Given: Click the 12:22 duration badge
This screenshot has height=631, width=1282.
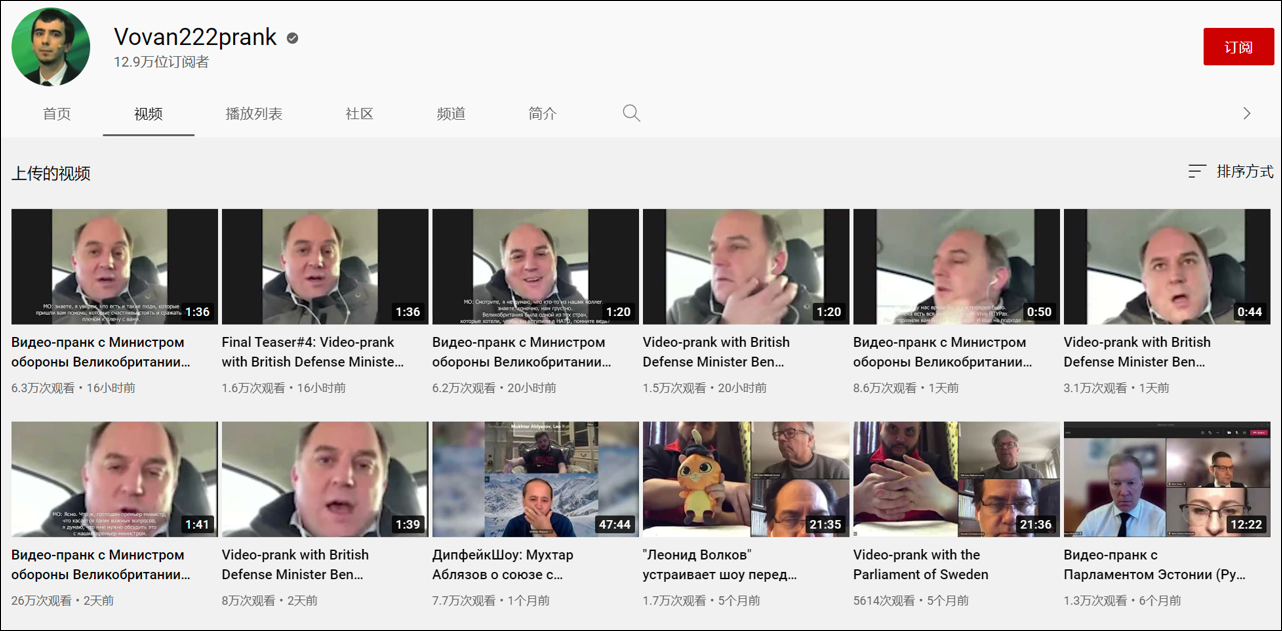Looking at the screenshot, I should (x=1246, y=524).
